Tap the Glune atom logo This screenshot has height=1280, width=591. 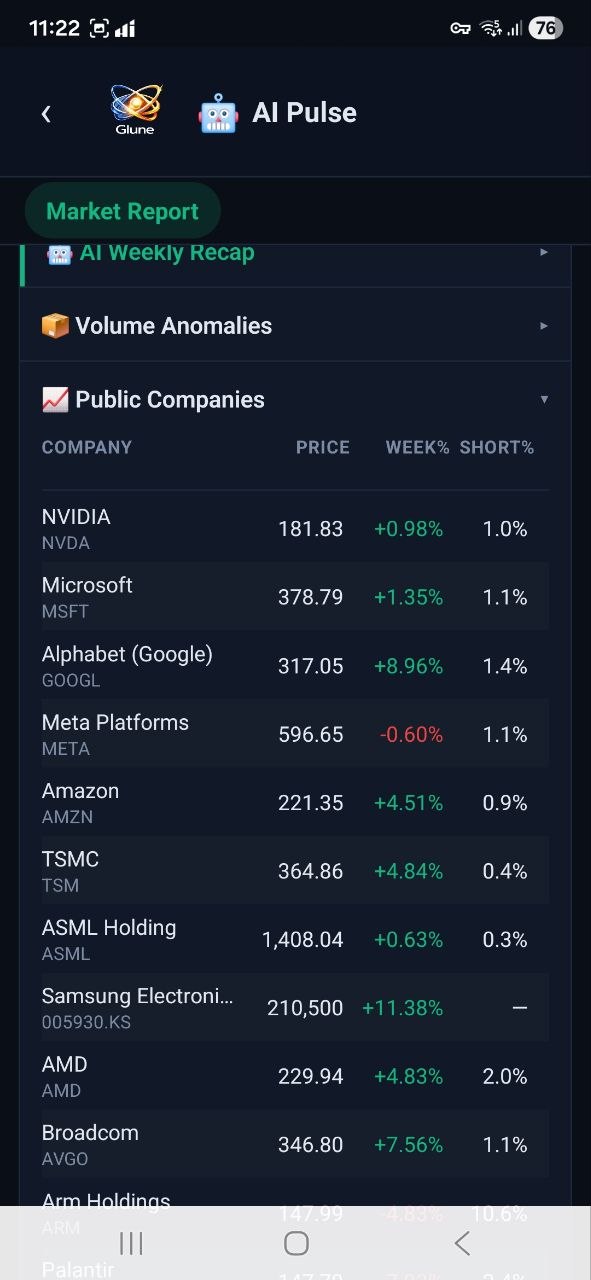tap(134, 106)
